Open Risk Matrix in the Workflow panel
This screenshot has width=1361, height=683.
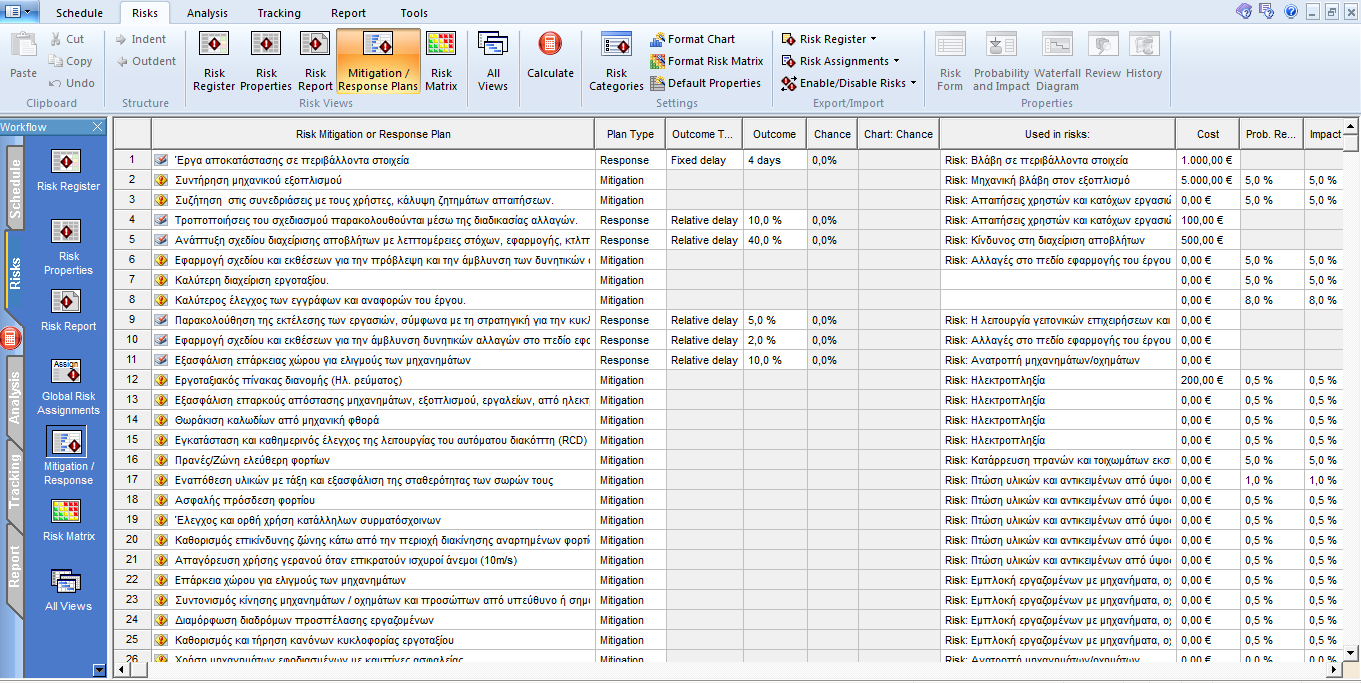click(68, 521)
